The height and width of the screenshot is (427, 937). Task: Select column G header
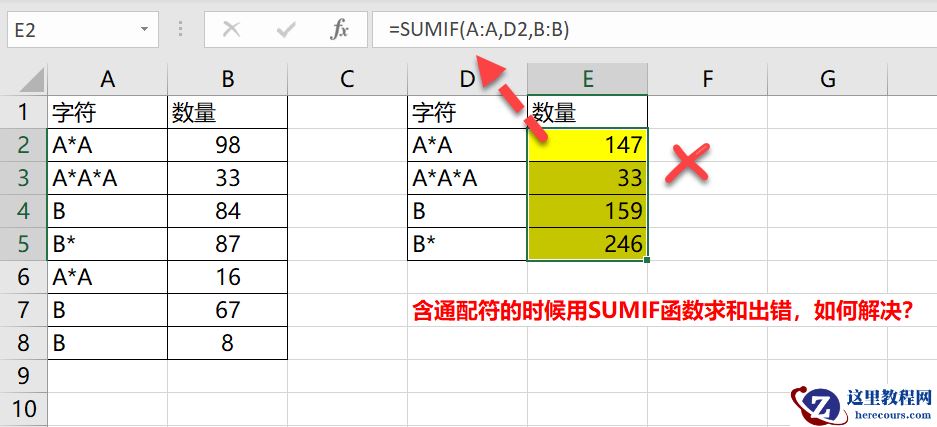[828, 79]
